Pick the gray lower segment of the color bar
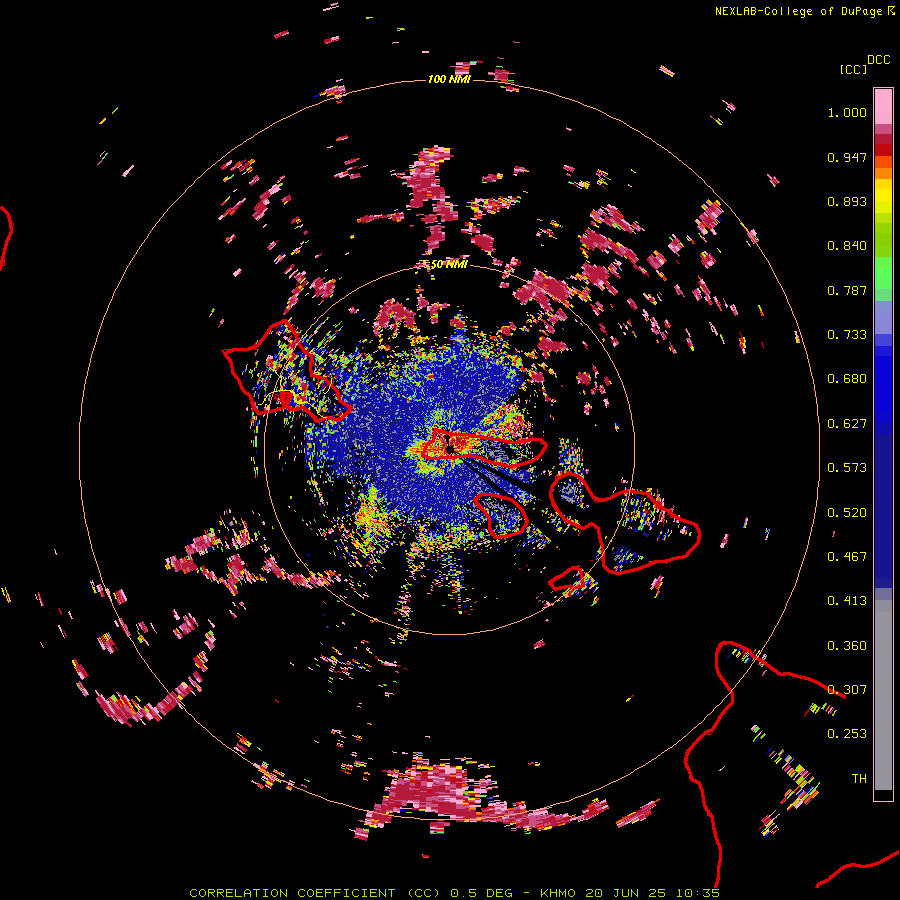900x900 pixels. click(883, 695)
